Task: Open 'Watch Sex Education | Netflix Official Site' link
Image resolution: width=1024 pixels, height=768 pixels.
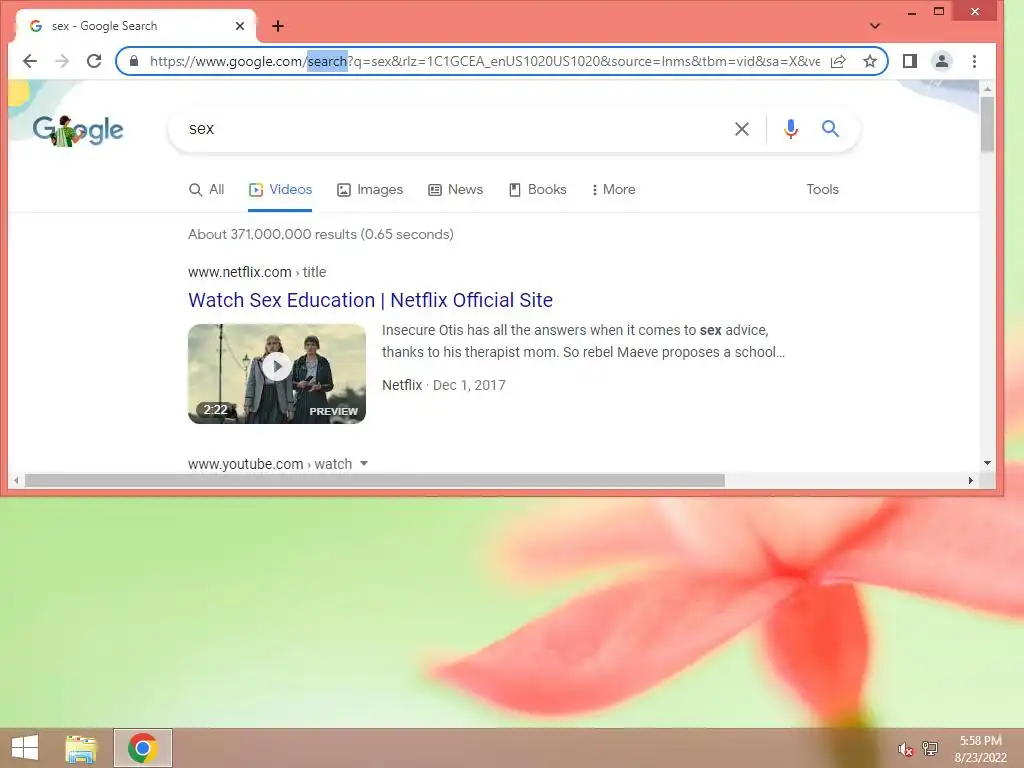Action: click(370, 300)
